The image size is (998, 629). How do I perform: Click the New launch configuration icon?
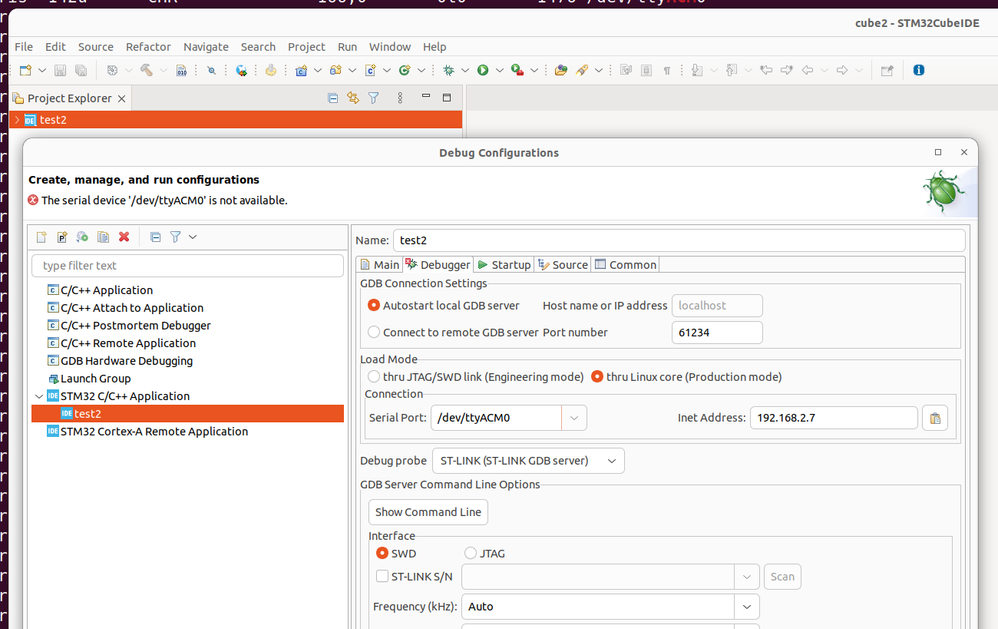(41, 237)
